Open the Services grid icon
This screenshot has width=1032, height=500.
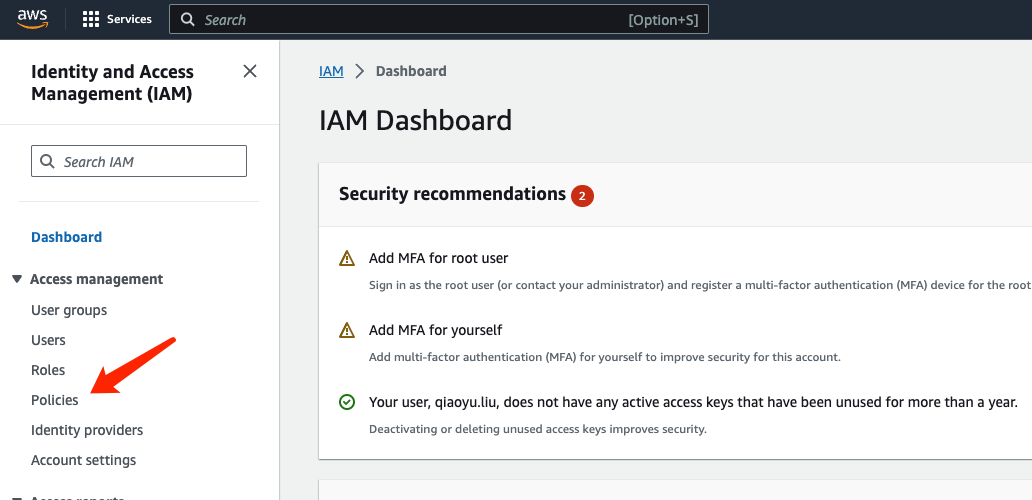91,20
